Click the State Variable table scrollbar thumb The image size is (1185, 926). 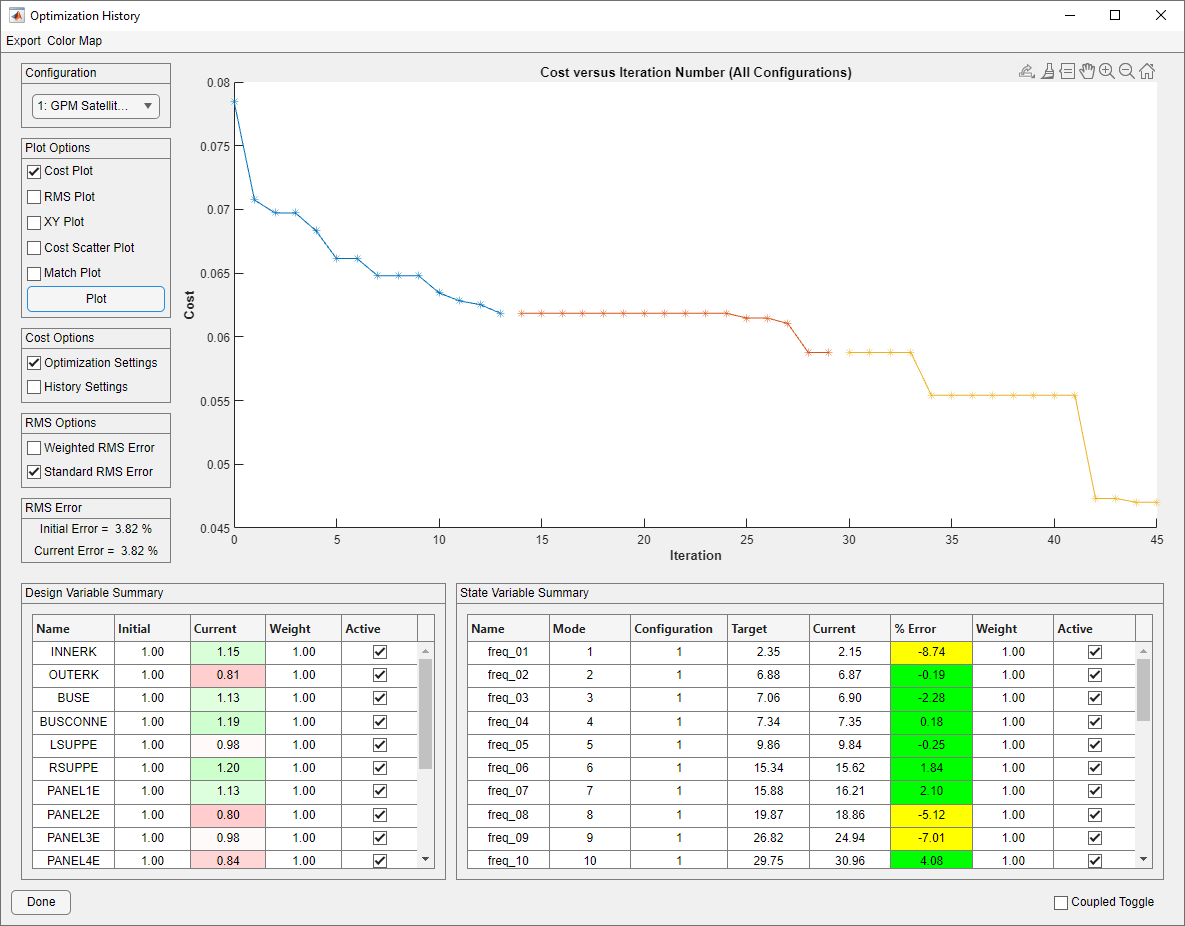point(1143,690)
